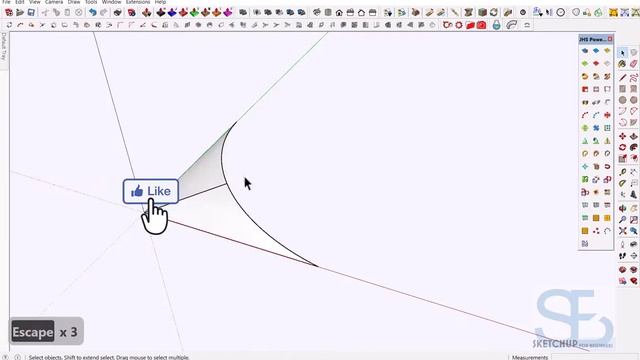The height and width of the screenshot is (360, 640).
Task: Select the Circle tool
Action: point(622,100)
